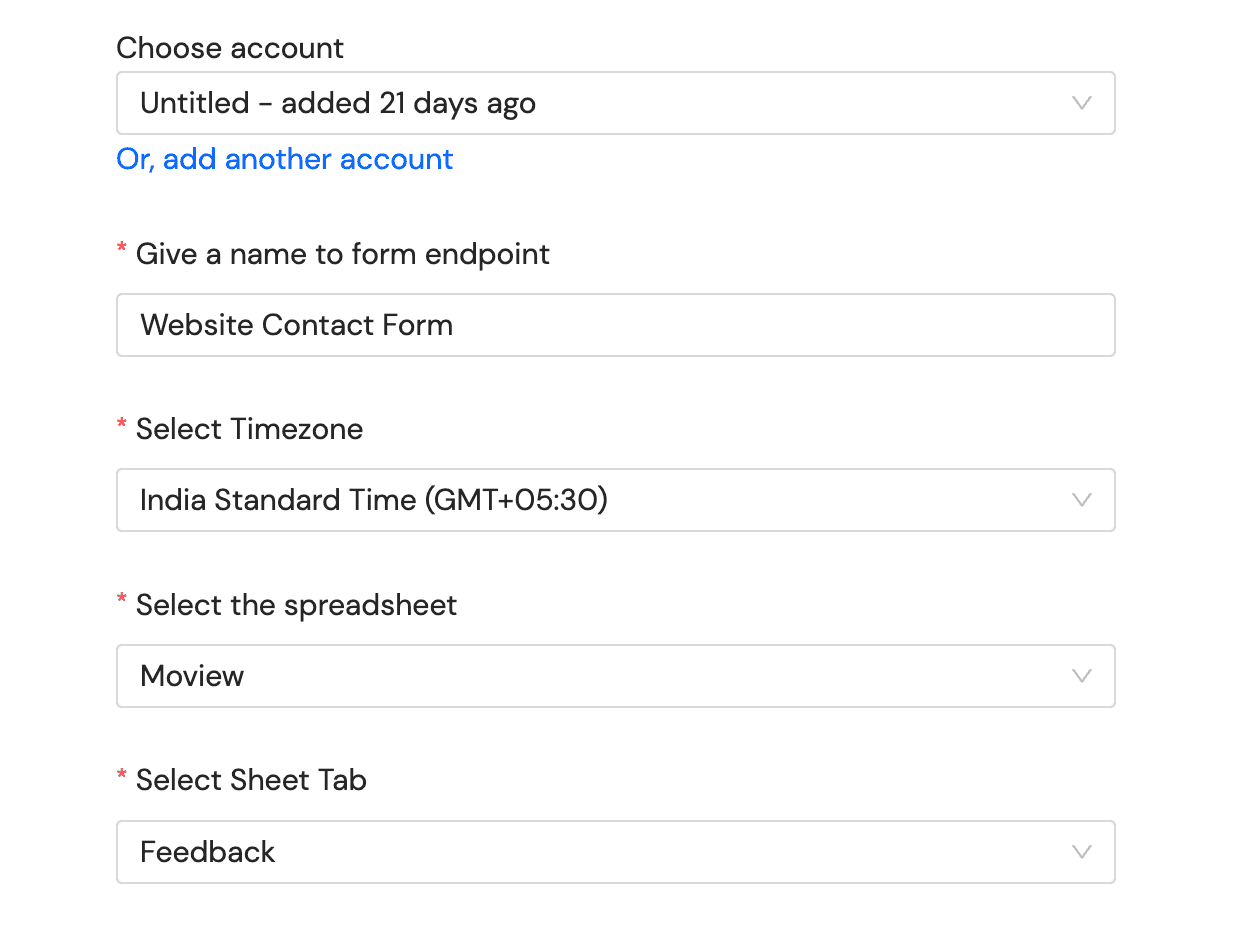The width and height of the screenshot is (1244, 926).
Task: Click the 'Feedback' sheet tab value
Action: pyautogui.click(x=208, y=852)
